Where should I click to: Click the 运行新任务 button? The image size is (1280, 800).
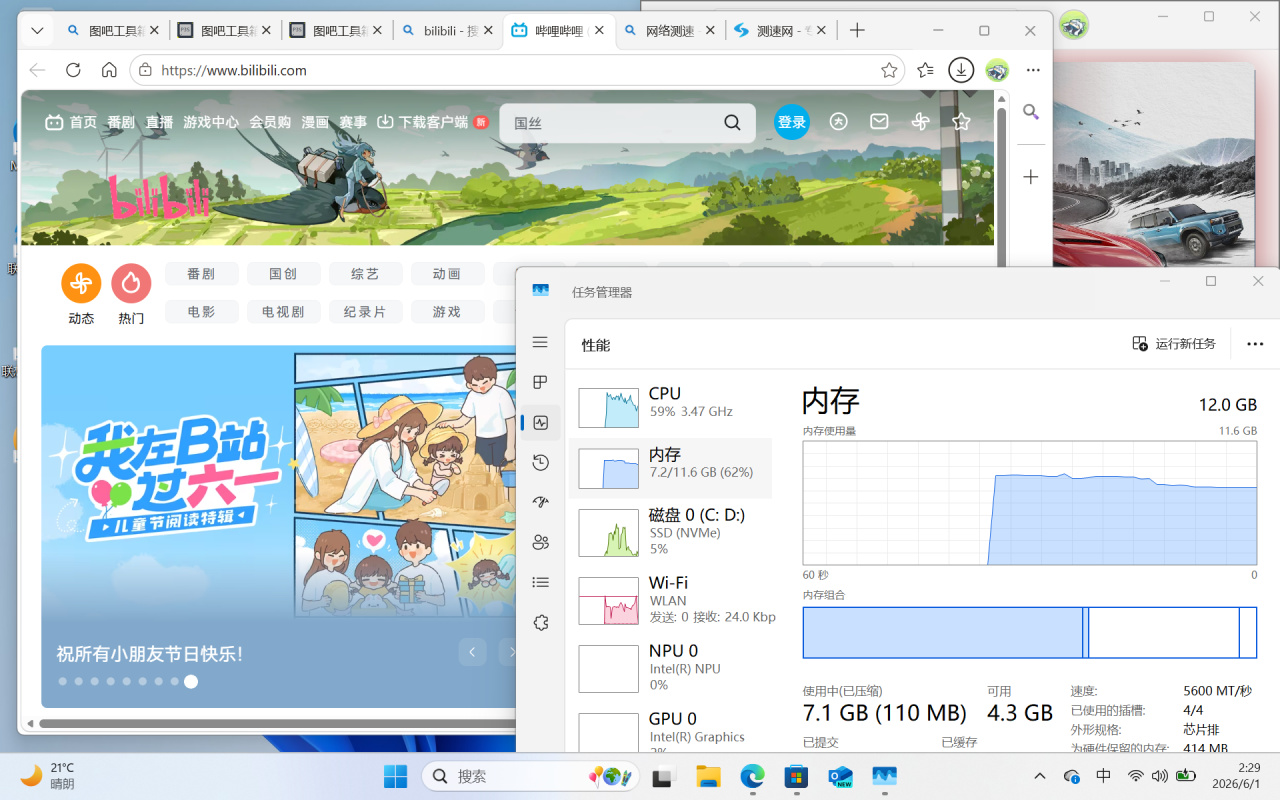(x=1174, y=344)
